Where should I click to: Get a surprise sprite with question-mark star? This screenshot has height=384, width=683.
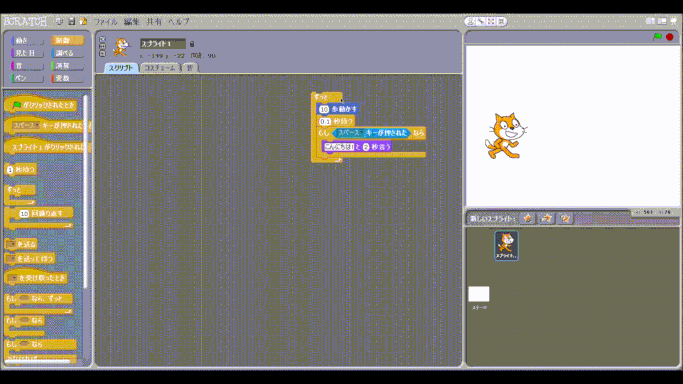(x=565, y=218)
